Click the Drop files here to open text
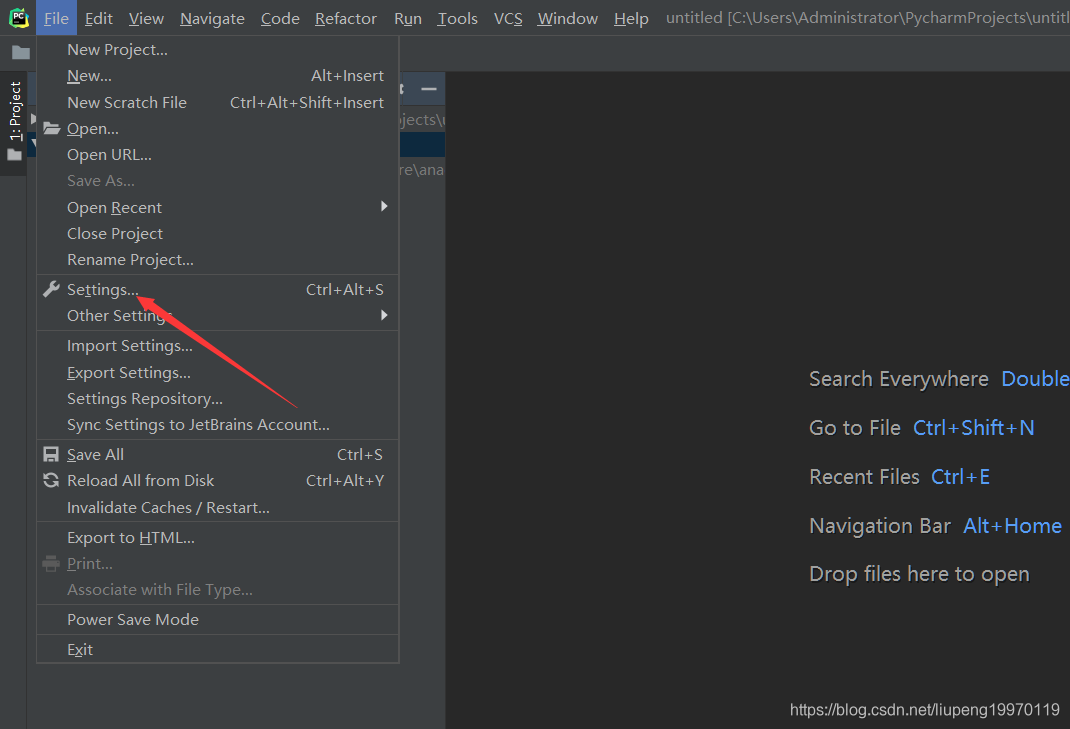Screen dimensions: 1070x729 click(919, 574)
